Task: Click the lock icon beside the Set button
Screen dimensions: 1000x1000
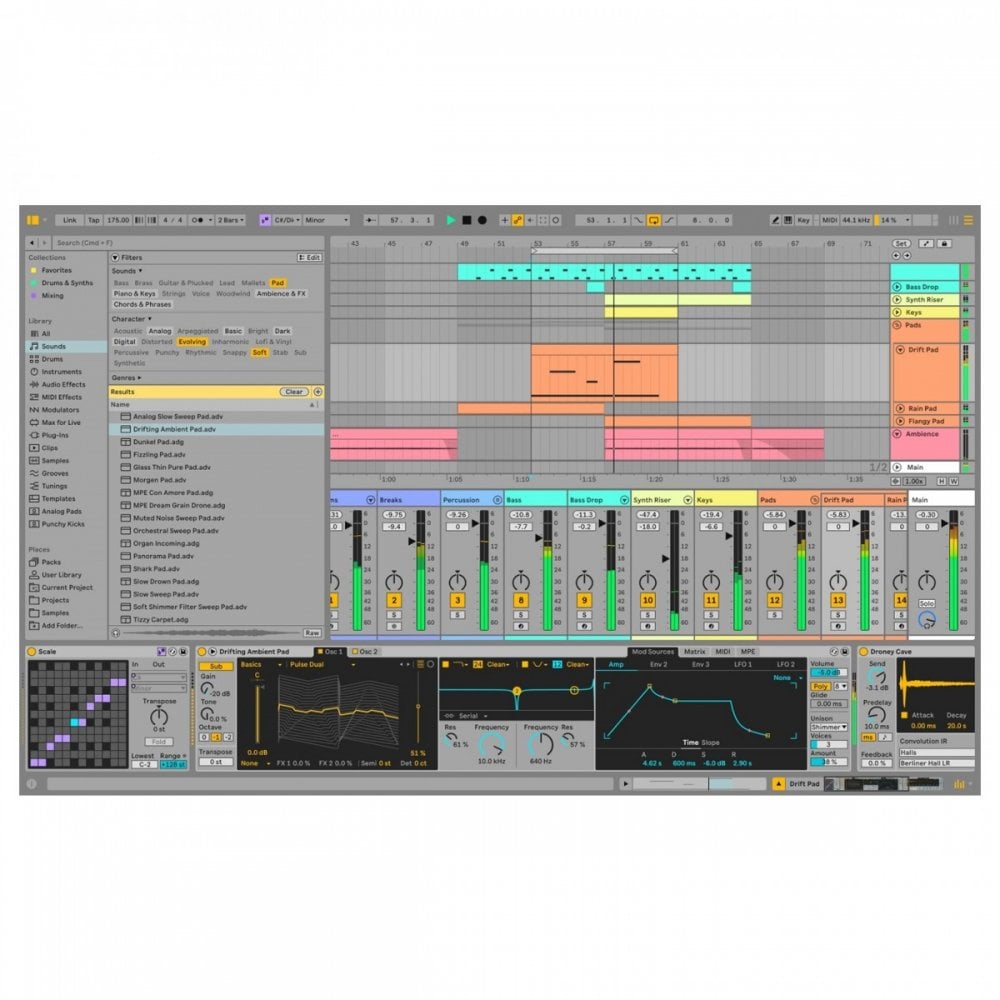Action: tap(944, 243)
